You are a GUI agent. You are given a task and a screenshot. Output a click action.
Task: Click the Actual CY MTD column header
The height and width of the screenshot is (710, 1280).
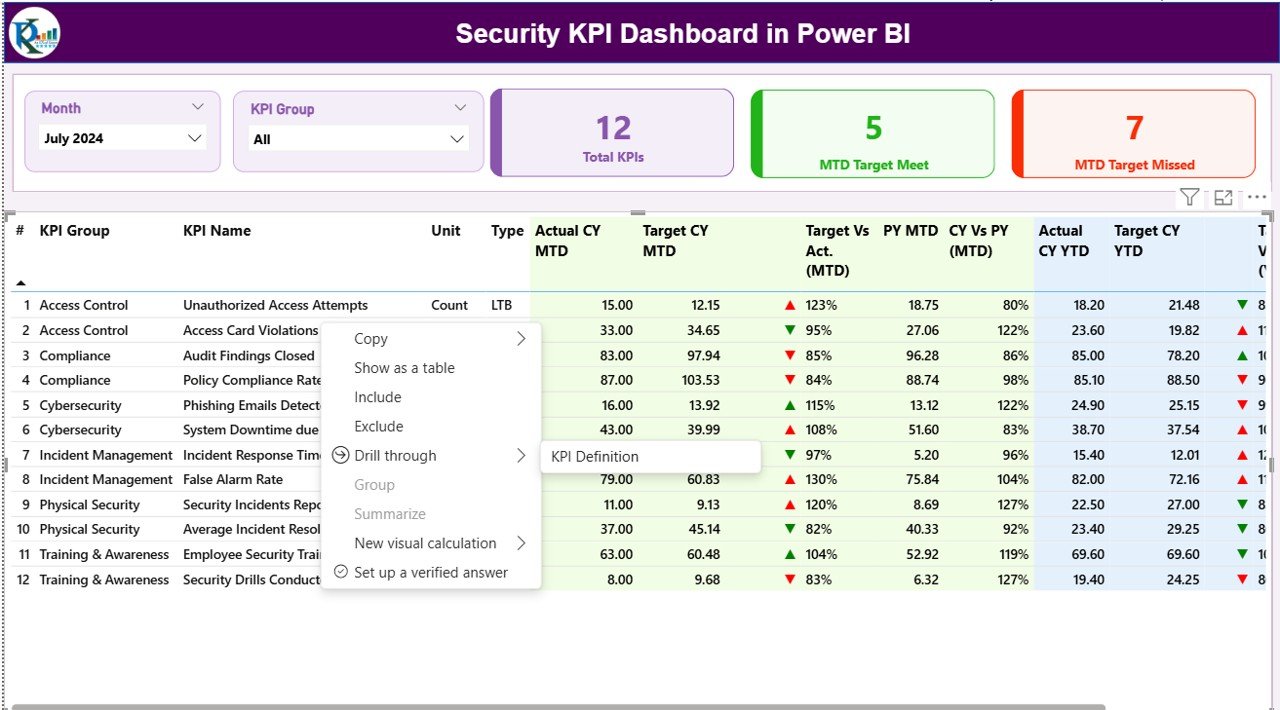[x=568, y=240]
